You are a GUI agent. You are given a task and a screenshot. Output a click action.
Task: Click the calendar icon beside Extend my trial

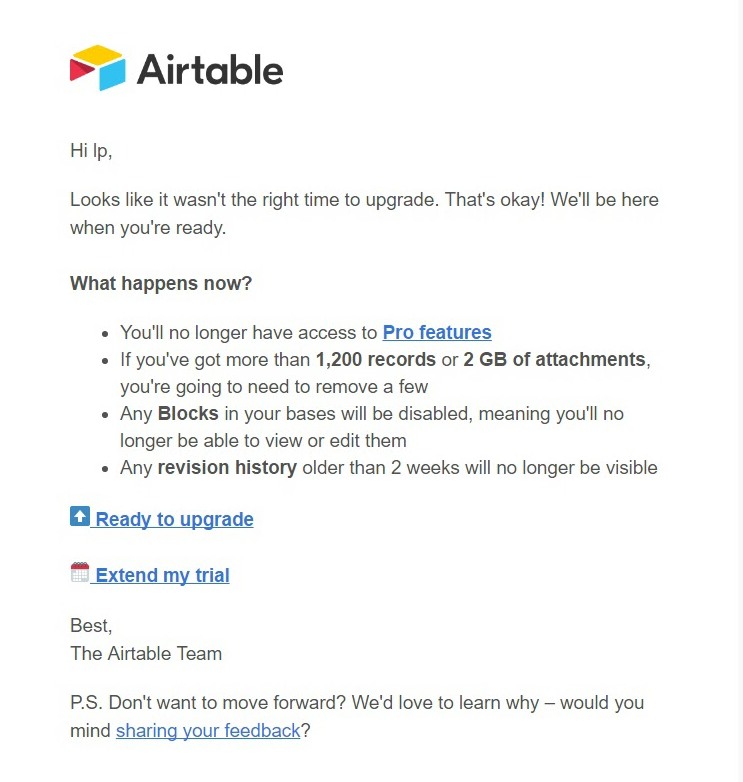click(x=80, y=573)
